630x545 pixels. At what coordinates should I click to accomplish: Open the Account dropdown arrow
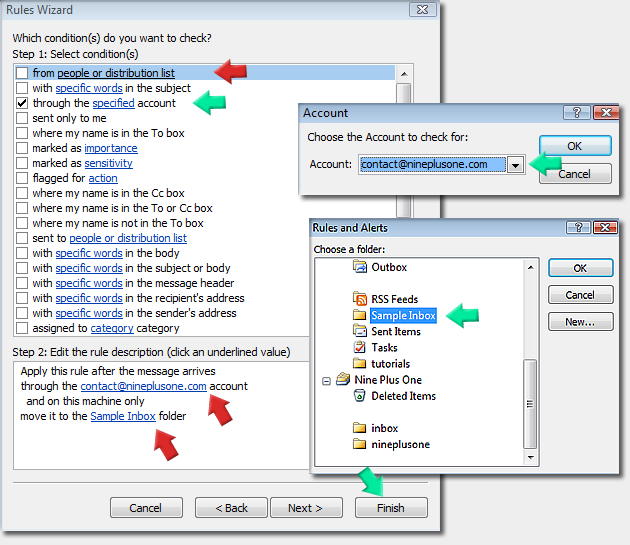click(516, 165)
